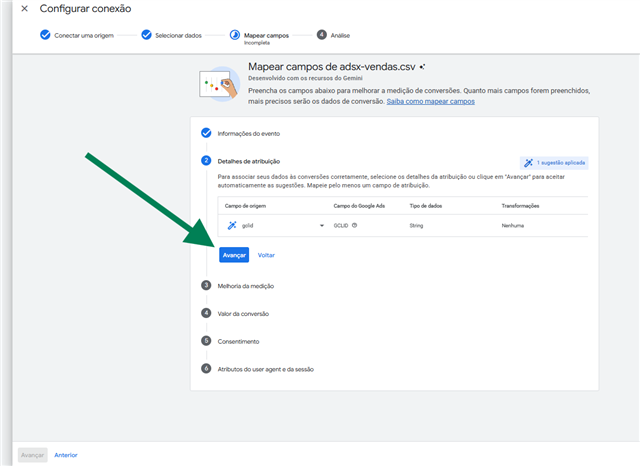Click the Consentimento step 5 circle
Viewport: 640px width, 466px height.
click(206, 341)
